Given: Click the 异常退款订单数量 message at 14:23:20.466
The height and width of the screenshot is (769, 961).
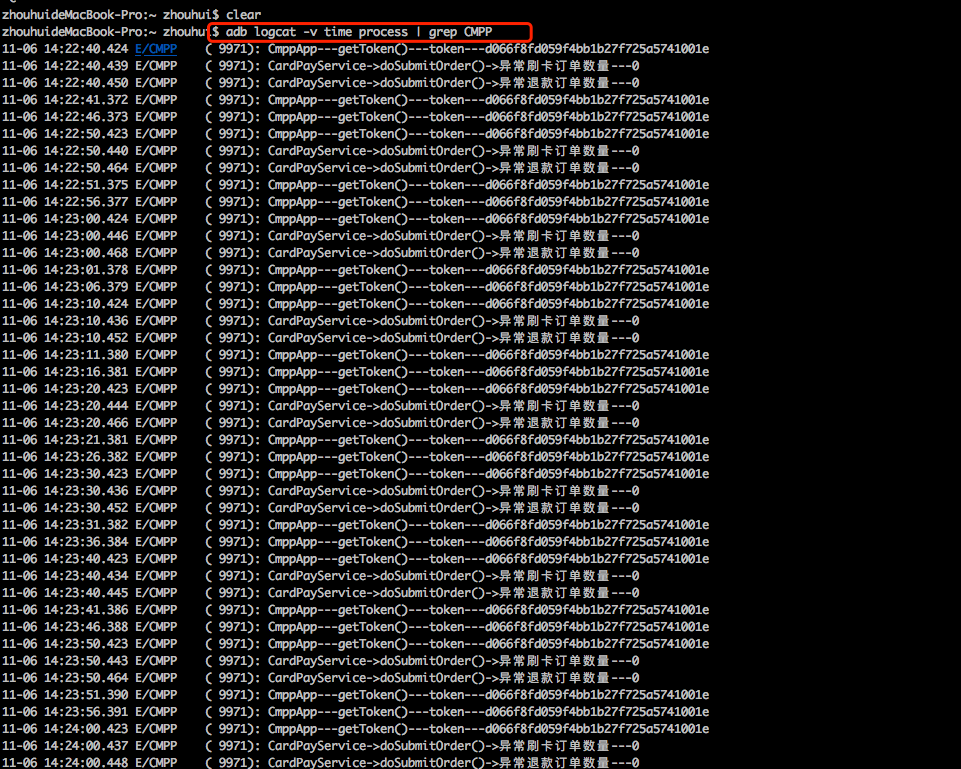Looking at the screenshot, I should click(x=454, y=423).
